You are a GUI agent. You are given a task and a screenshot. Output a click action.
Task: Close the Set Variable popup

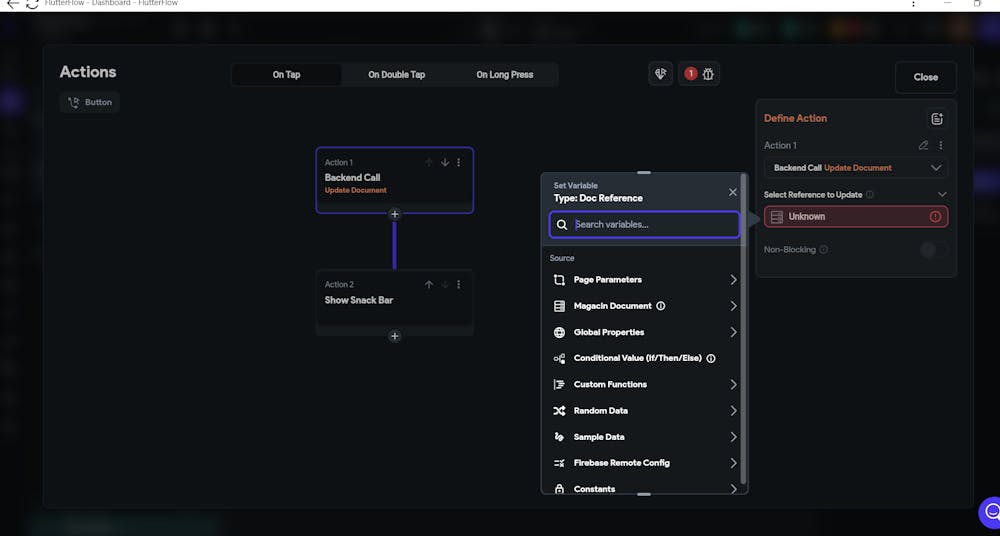tap(733, 192)
